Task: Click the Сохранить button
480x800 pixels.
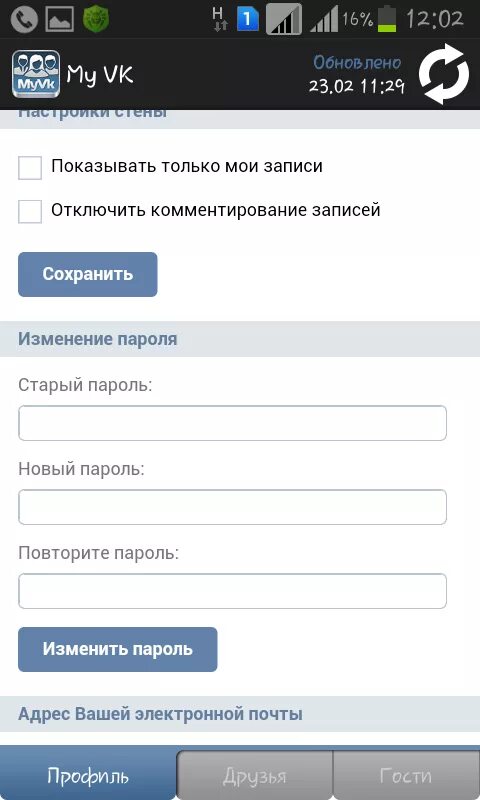Action: coord(88,274)
